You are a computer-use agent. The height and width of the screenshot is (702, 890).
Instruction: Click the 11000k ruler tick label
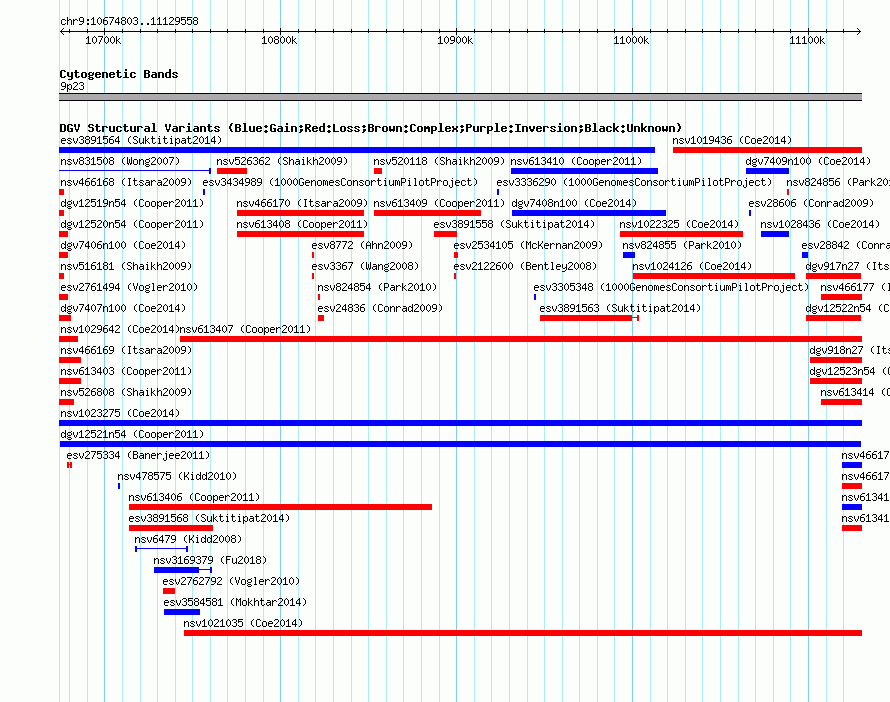pos(631,40)
